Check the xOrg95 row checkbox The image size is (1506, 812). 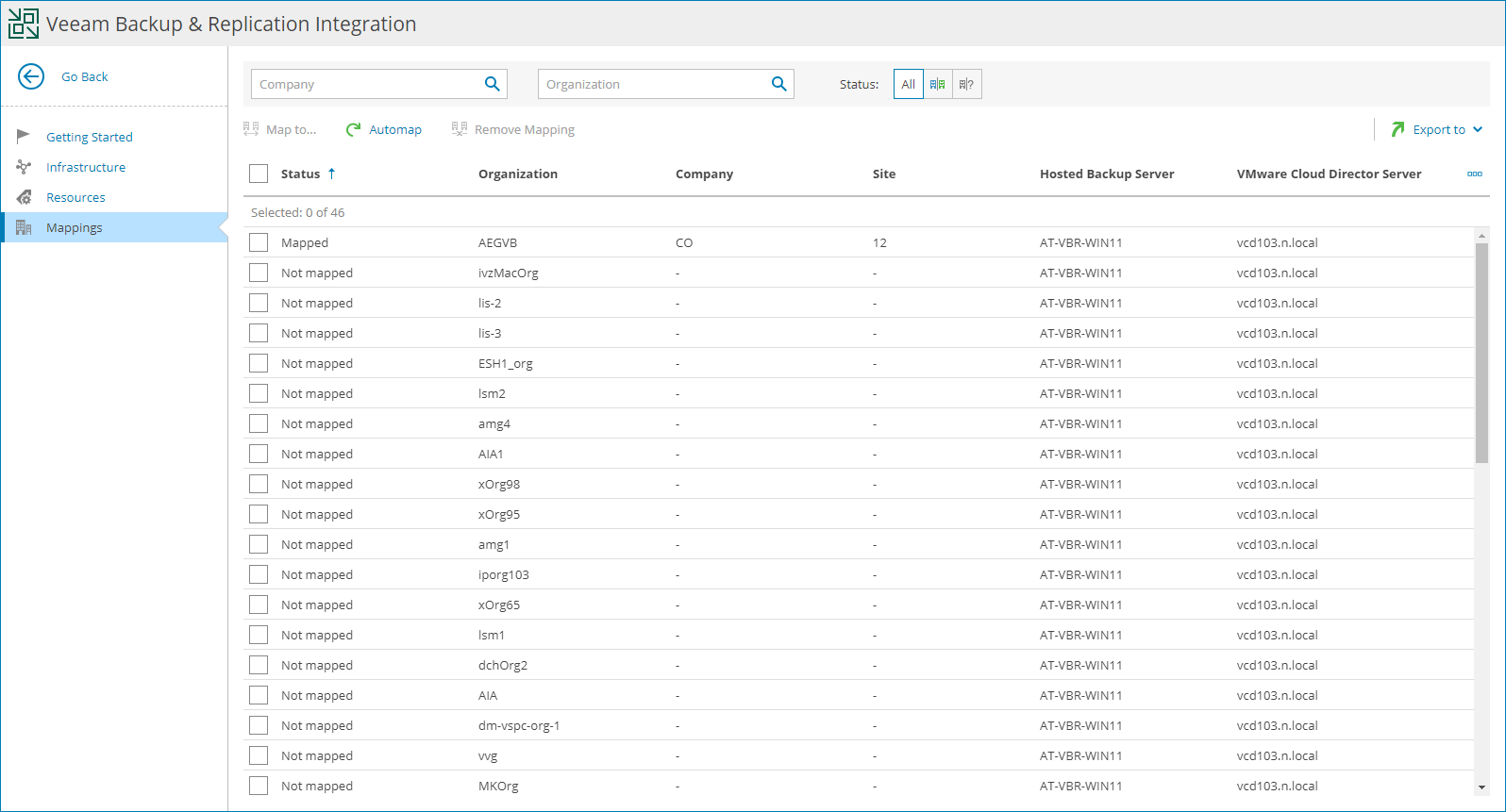[x=259, y=514]
